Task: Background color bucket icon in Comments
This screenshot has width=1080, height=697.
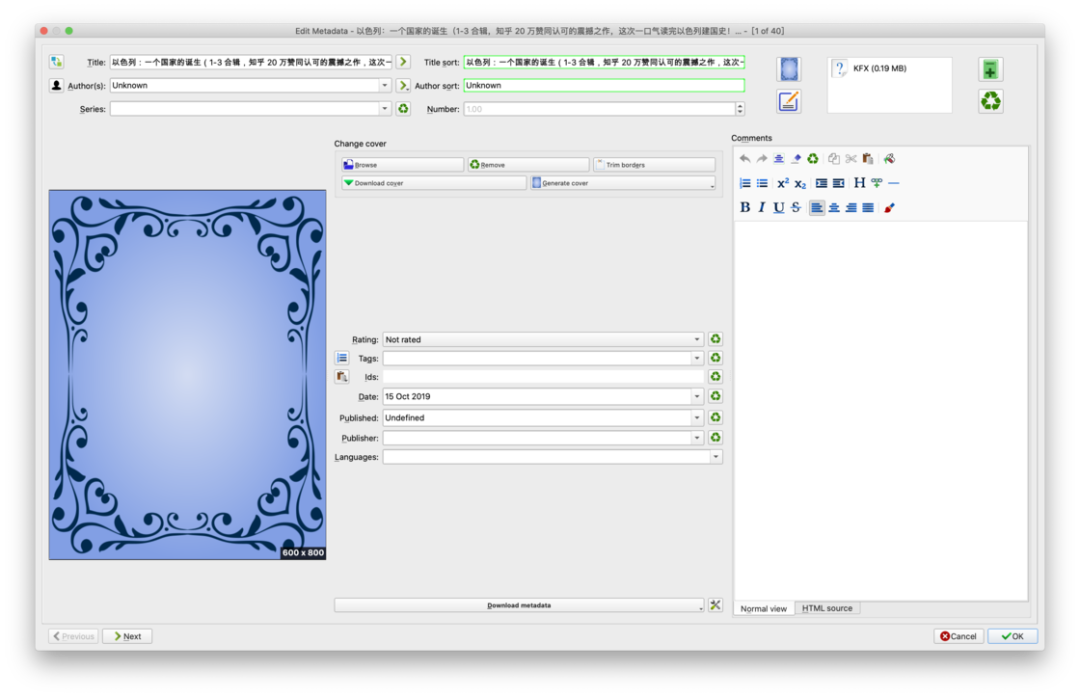Action: coord(889,158)
